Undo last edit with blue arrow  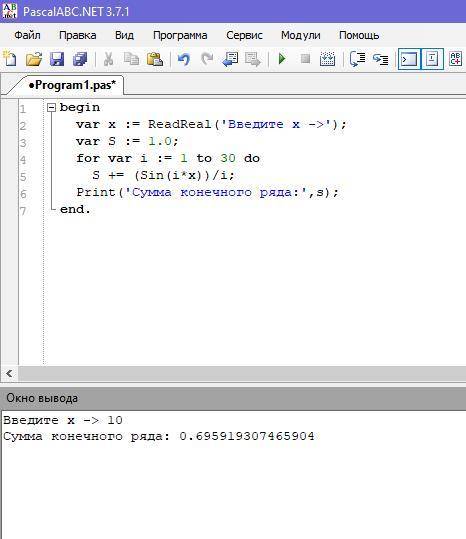click(184, 59)
